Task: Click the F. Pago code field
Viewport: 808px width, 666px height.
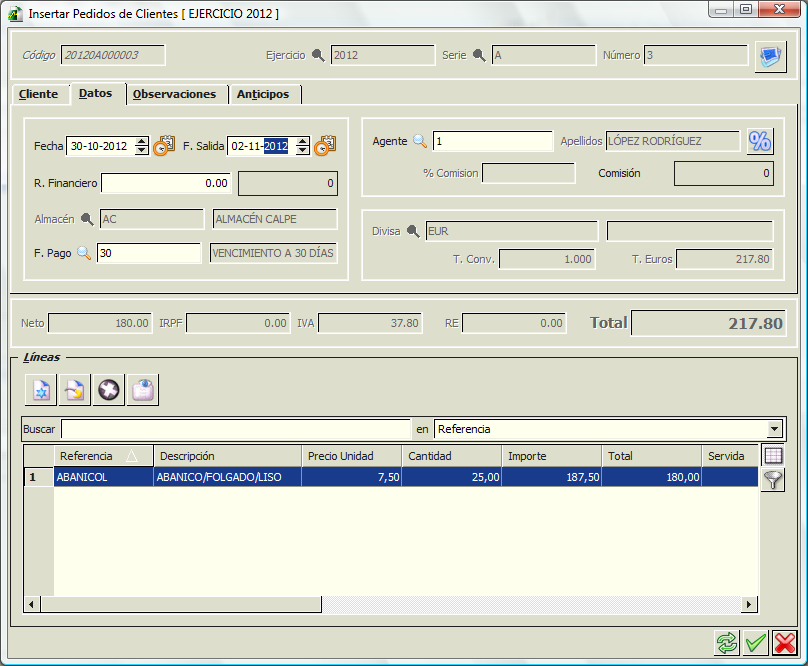Action: [149, 253]
